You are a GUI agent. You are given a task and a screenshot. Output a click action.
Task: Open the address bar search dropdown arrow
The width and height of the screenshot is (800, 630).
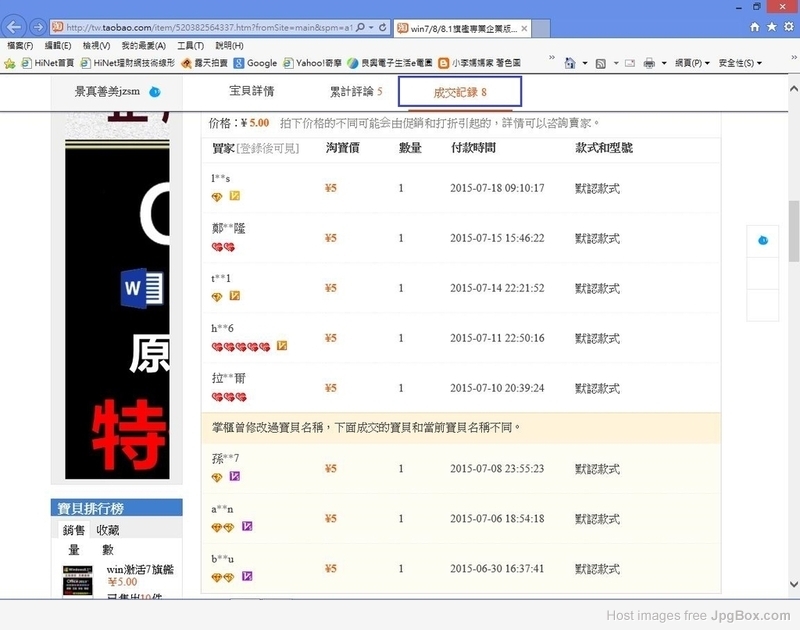click(371, 27)
